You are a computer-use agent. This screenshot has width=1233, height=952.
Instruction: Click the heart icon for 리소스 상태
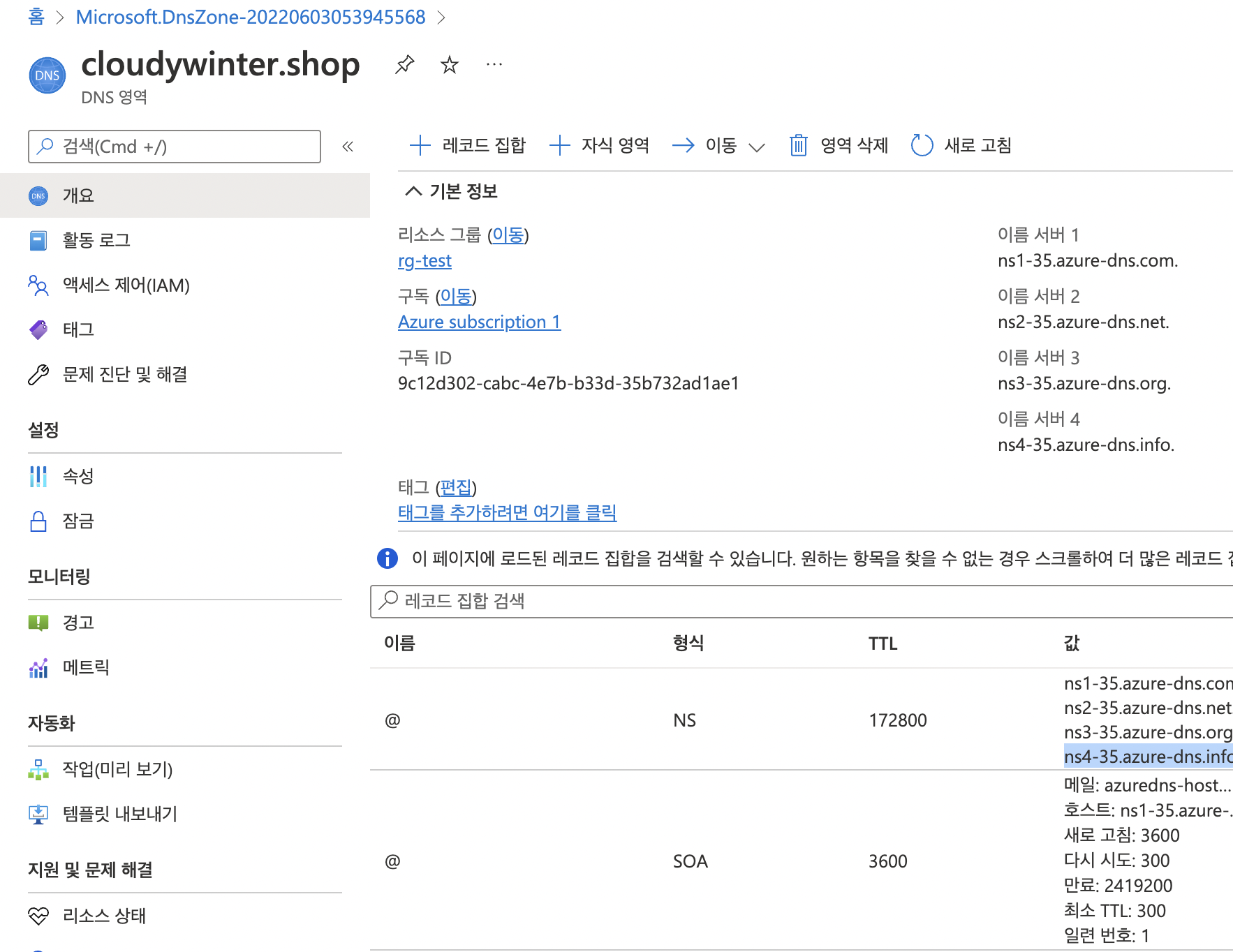pos(38,916)
